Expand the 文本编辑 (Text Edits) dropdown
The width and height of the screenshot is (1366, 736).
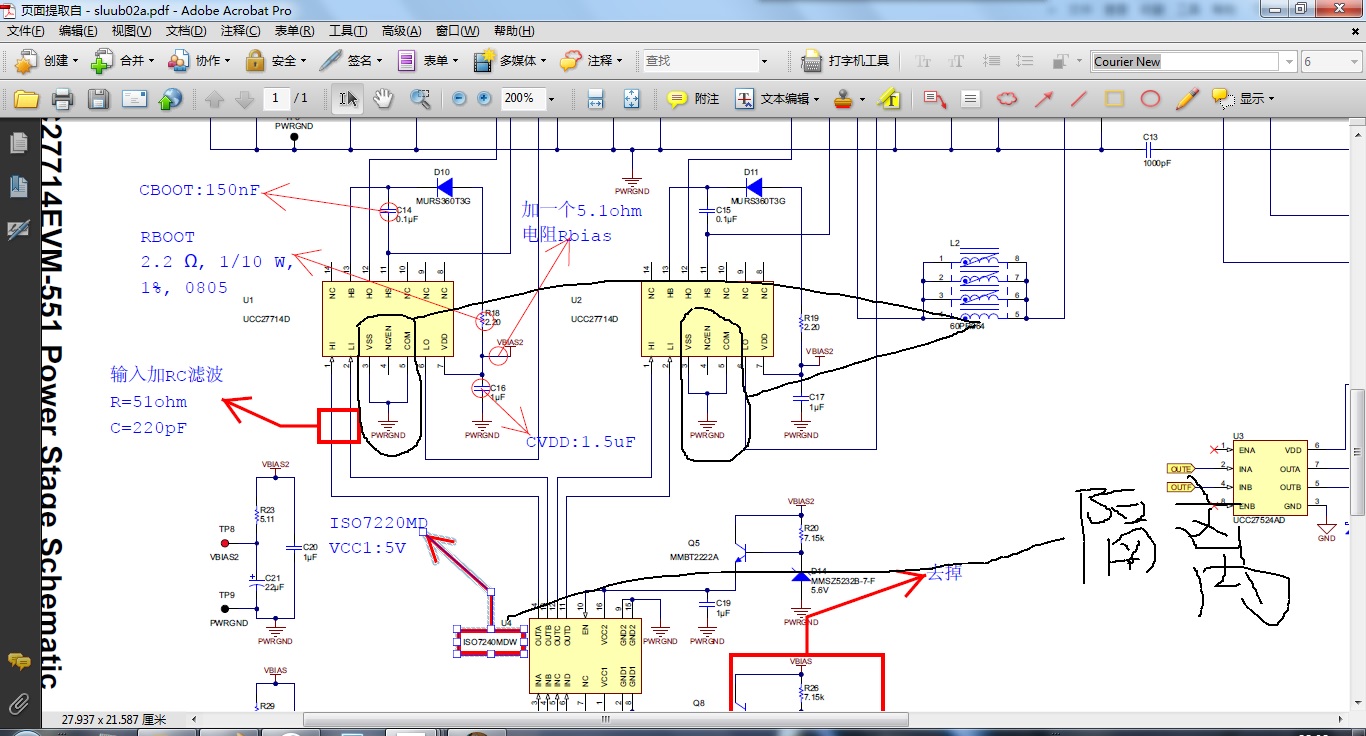pyautogui.click(x=776, y=99)
